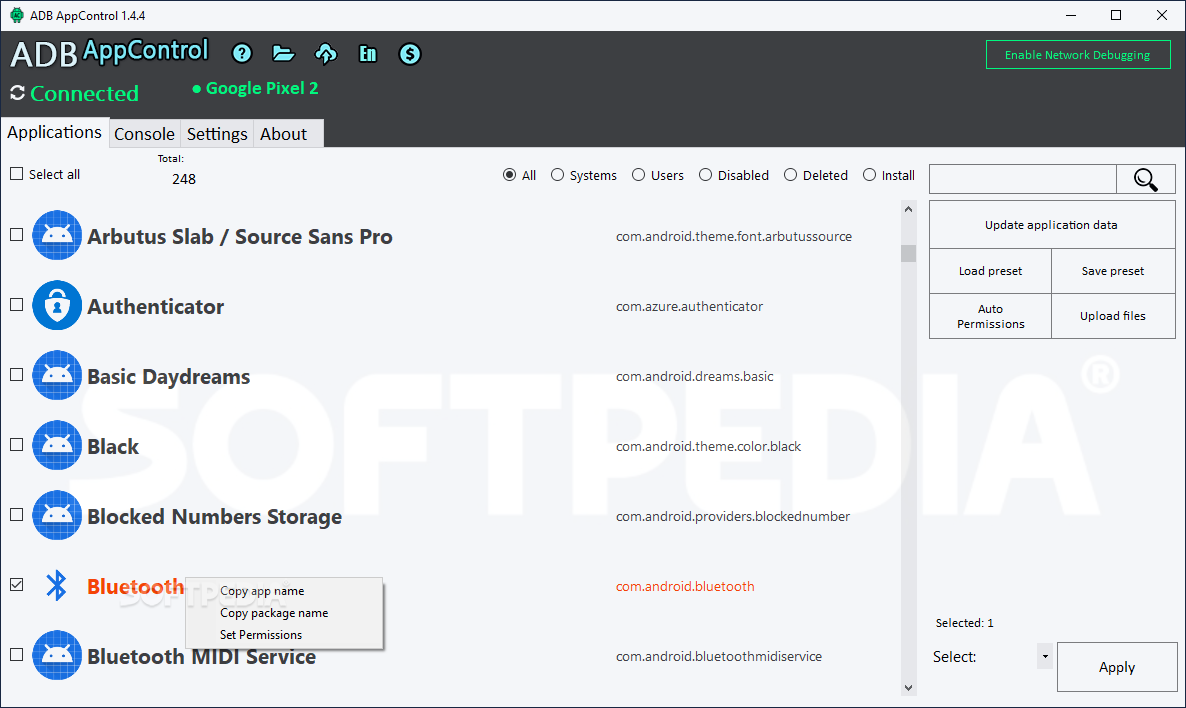Open the Select action dropdown arrow
Image resolution: width=1186 pixels, height=708 pixels.
click(1045, 656)
